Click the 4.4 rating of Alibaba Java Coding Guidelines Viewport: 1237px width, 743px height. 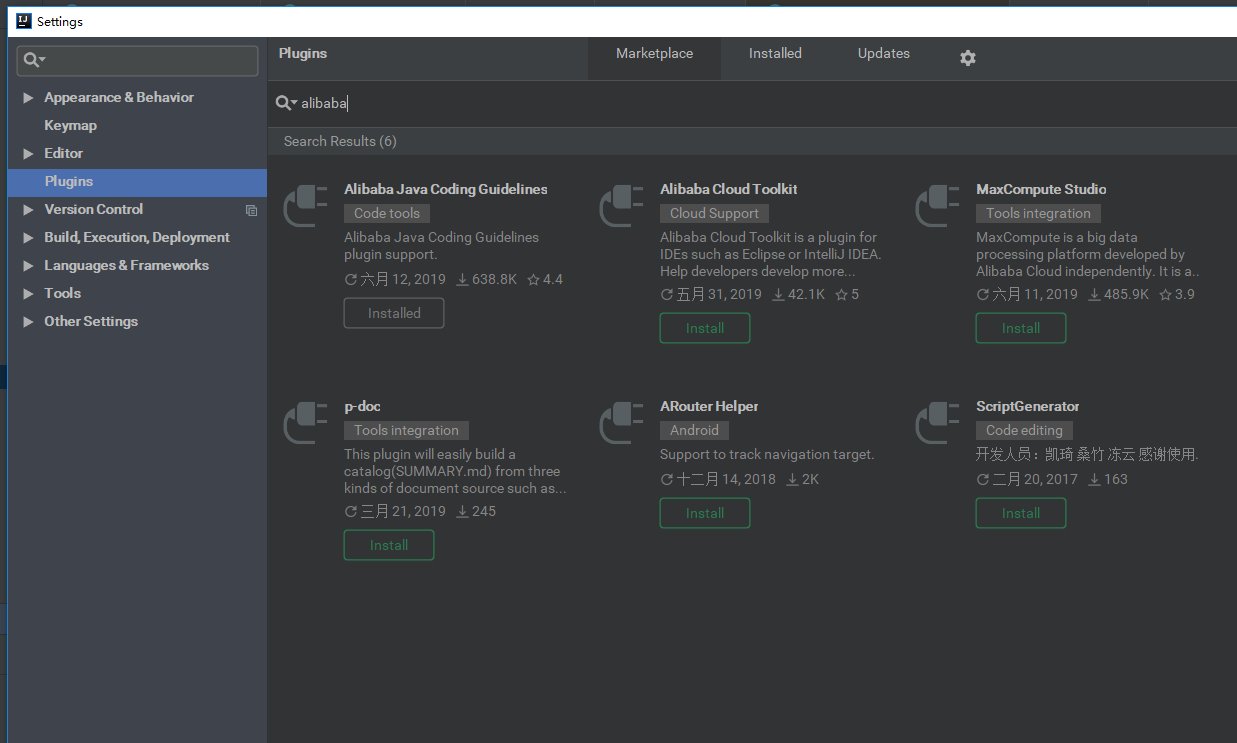tap(545, 280)
